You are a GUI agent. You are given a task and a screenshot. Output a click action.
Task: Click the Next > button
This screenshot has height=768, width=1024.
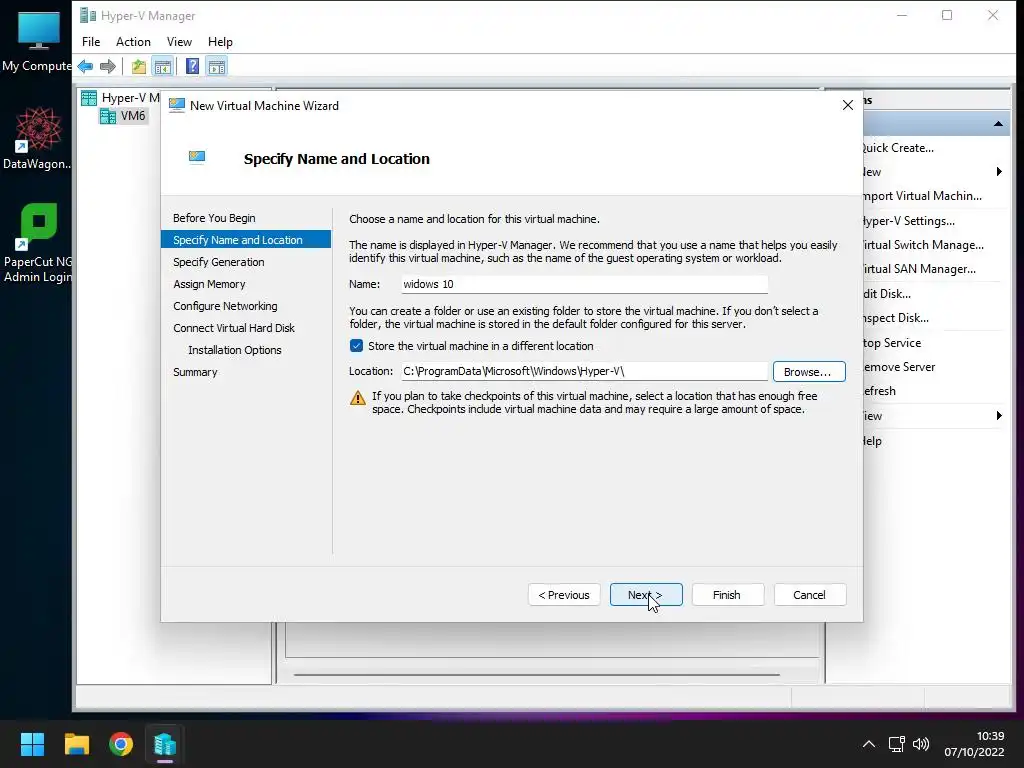tap(646, 595)
